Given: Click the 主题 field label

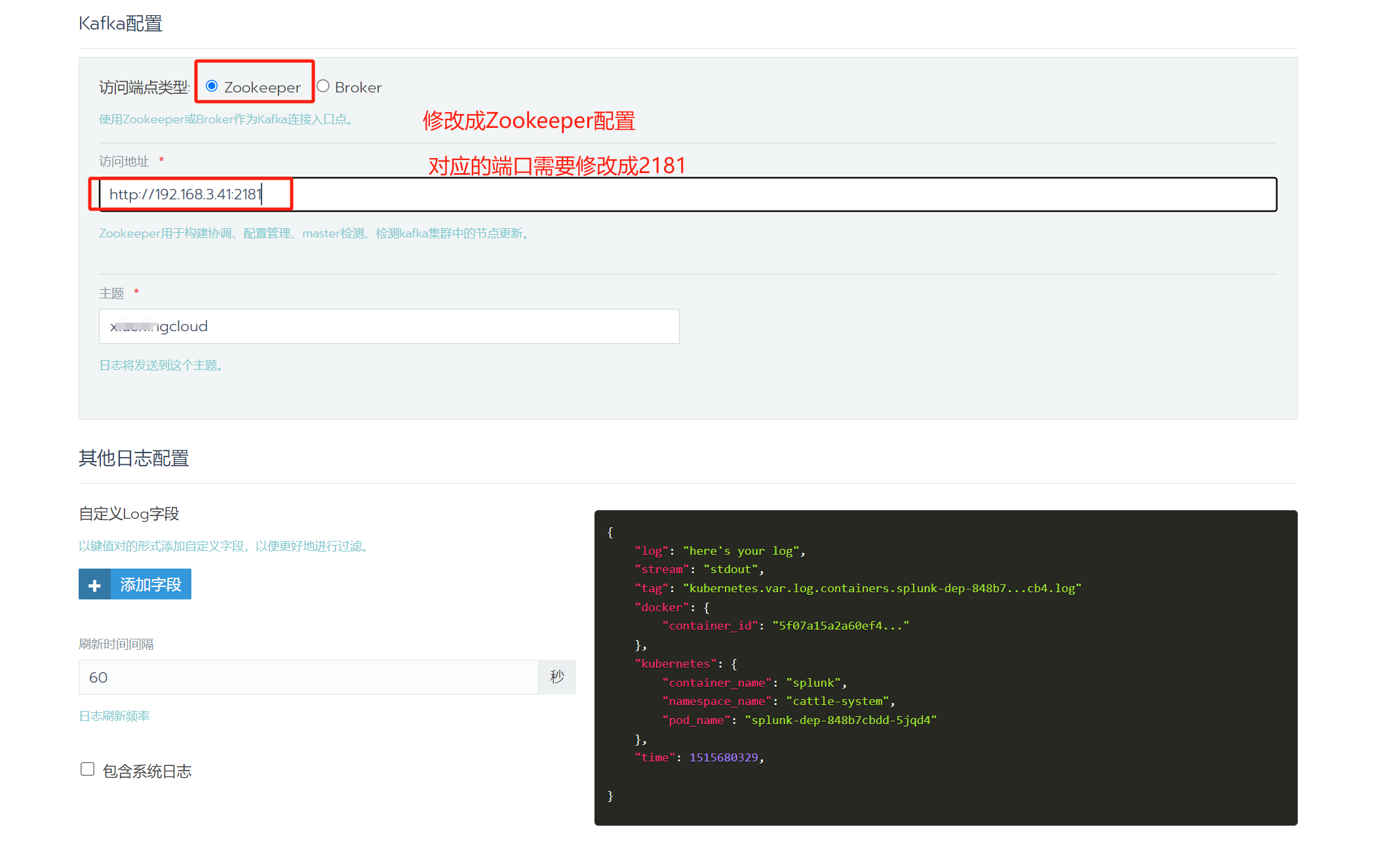Looking at the screenshot, I should [111, 293].
